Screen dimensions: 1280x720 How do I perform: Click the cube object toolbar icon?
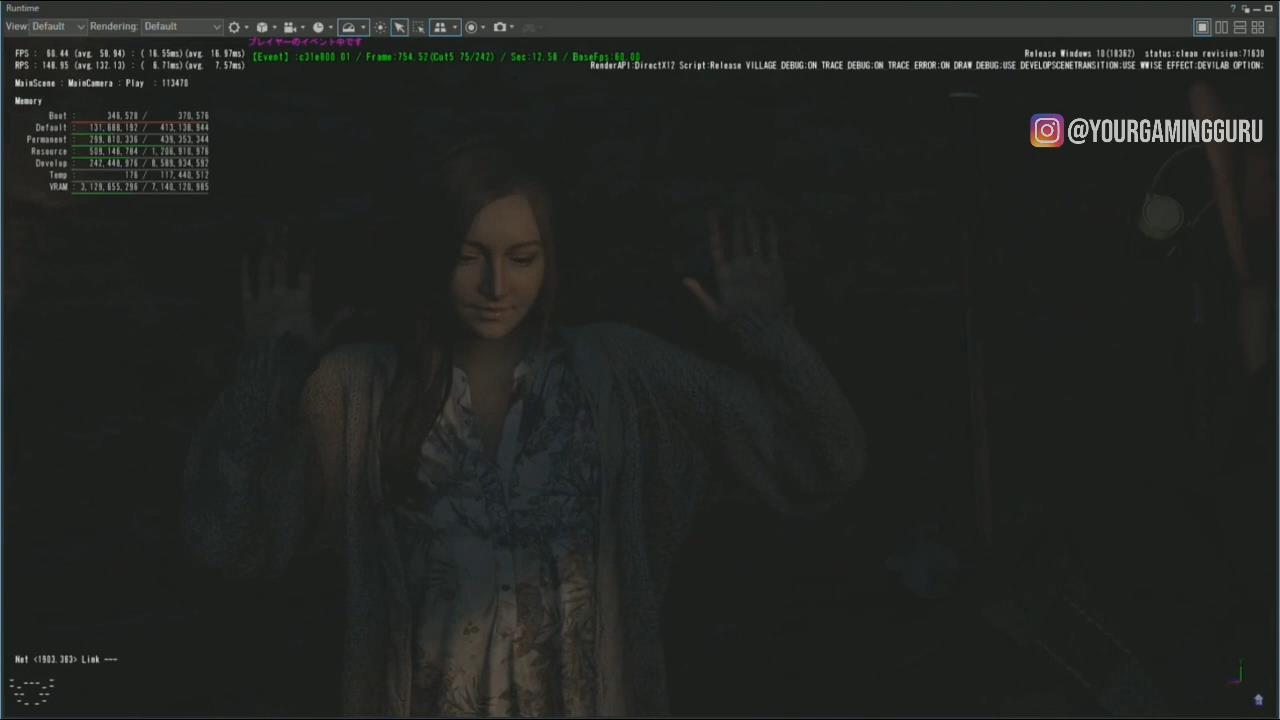[262, 27]
